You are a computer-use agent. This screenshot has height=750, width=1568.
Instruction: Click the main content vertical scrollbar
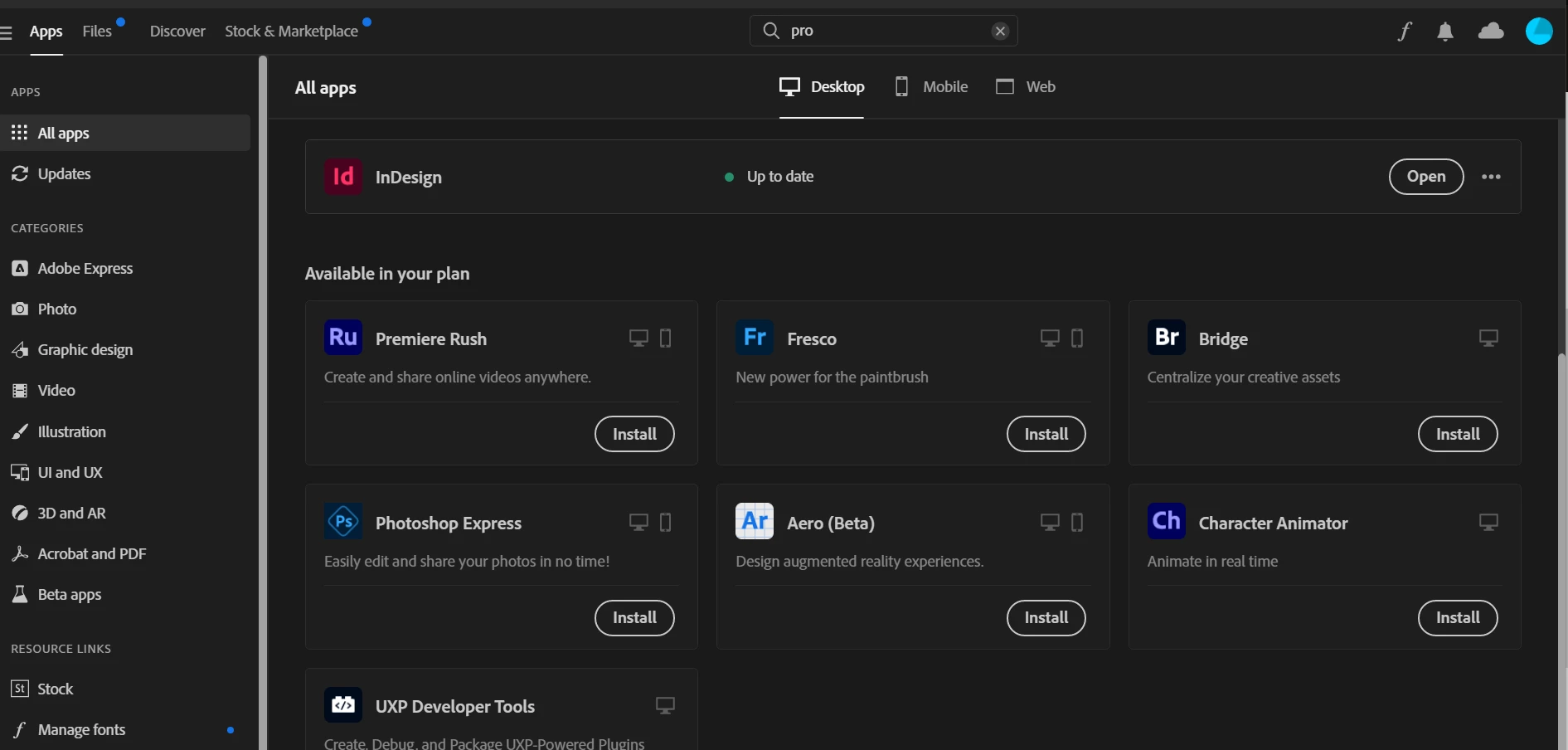coord(1563,553)
